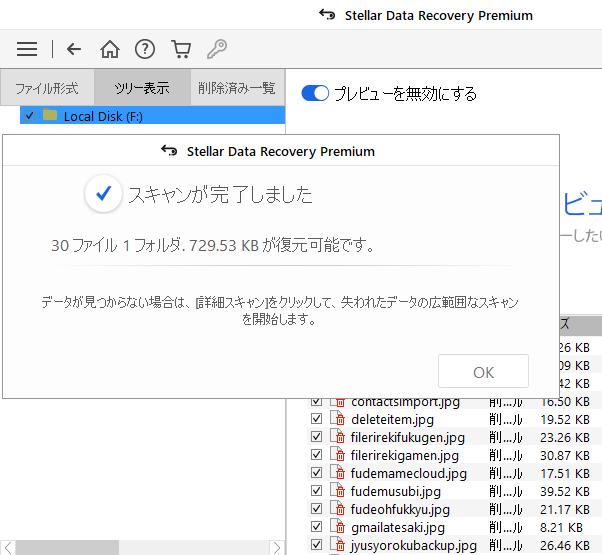Click the shopping cart purchase icon
The width and height of the screenshot is (602, 555).
point(181,49)
